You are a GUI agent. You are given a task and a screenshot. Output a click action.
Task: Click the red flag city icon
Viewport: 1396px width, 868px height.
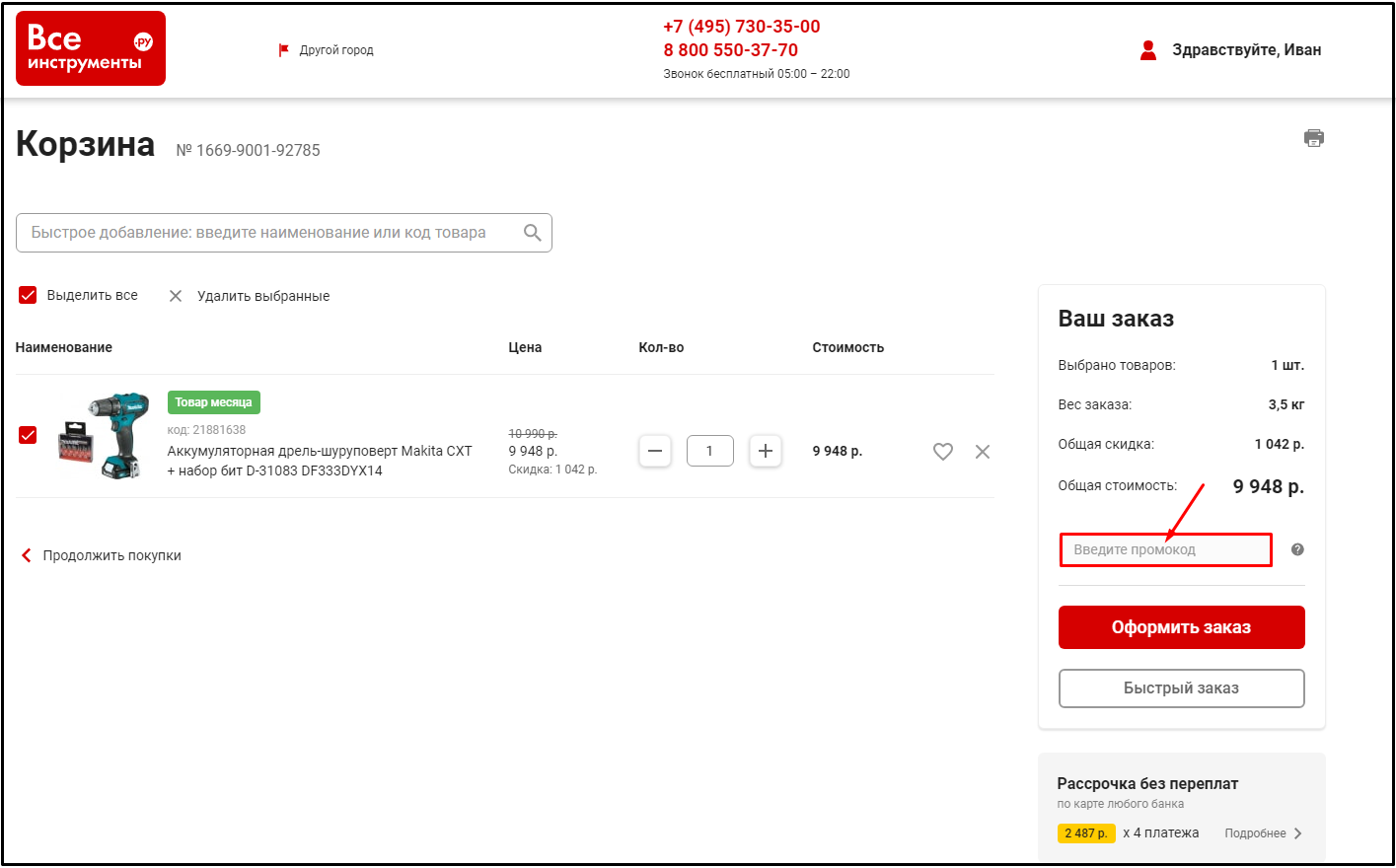284,49
